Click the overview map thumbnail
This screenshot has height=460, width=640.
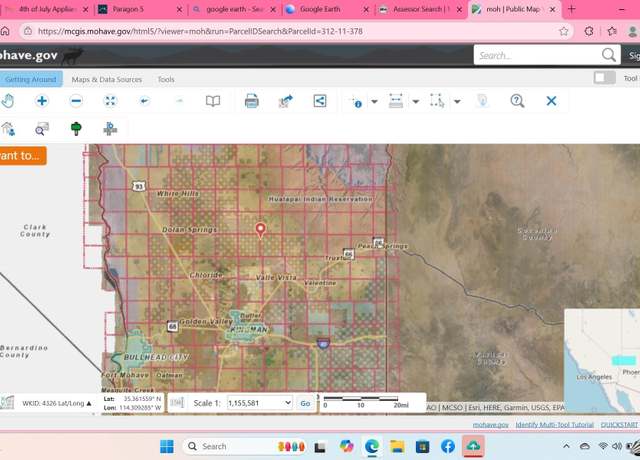(602, 361)
